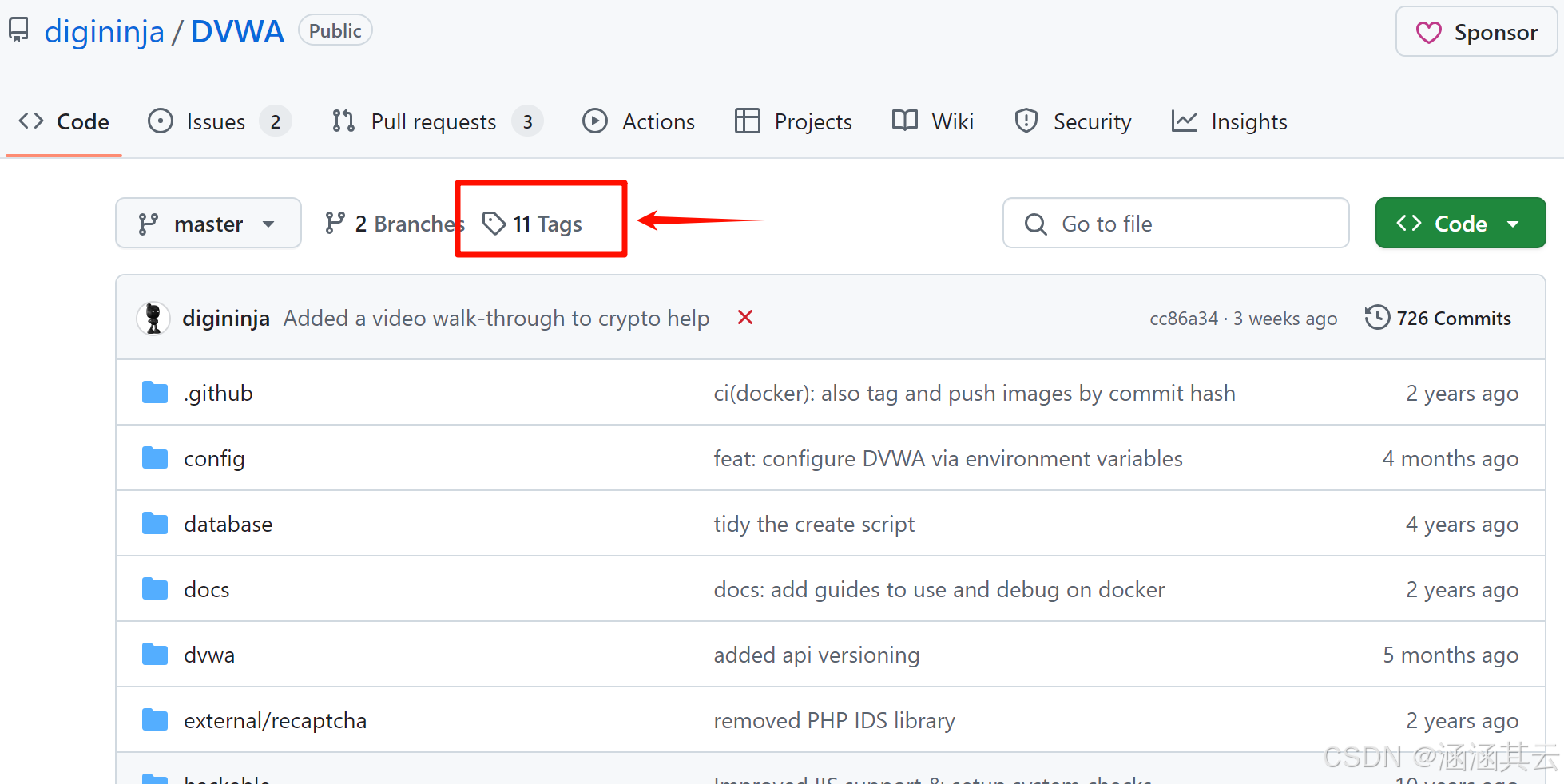Click the external/recaptcha folder icon
This screenshot has height=784, width=1564.
pyautogui.click(x=155, y=720)
